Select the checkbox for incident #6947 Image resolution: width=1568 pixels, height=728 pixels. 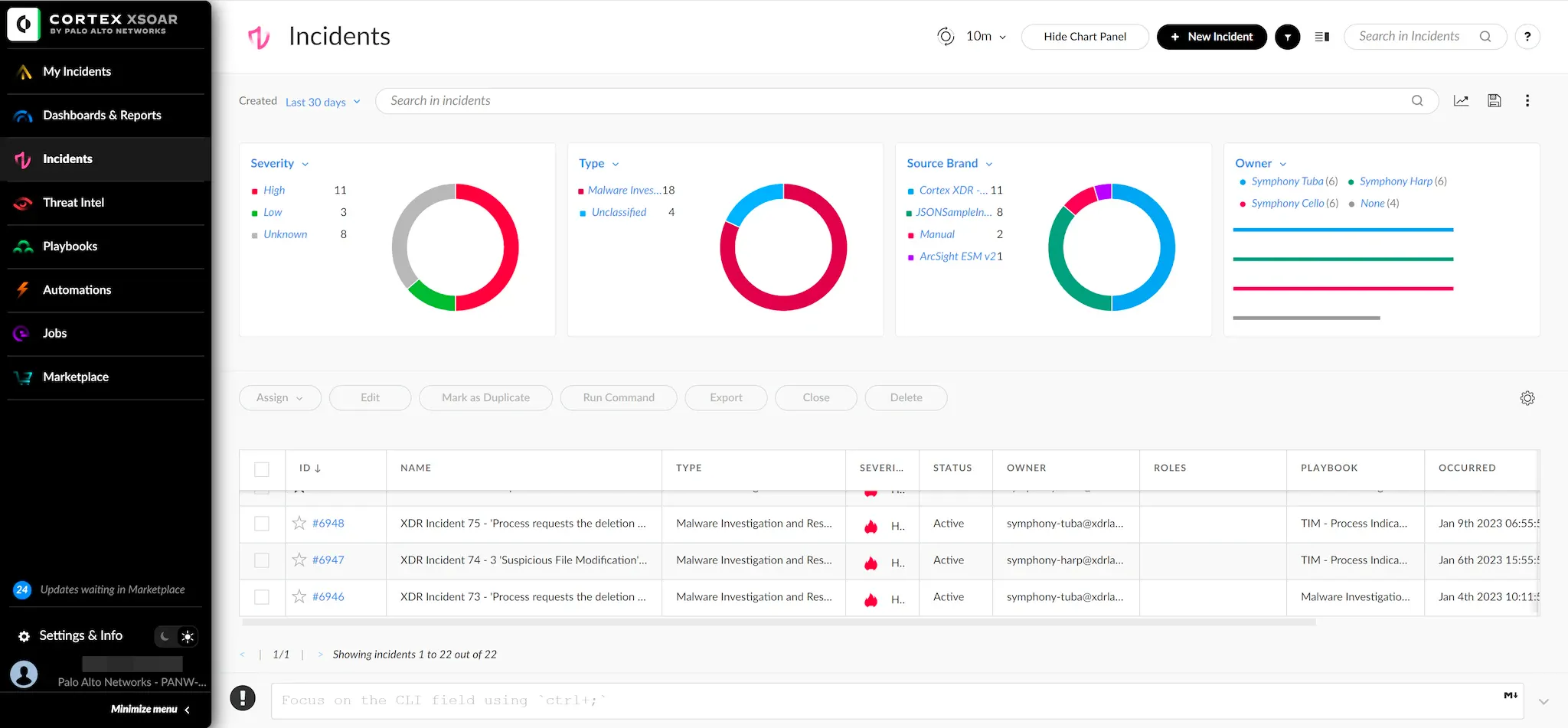(262, 560)
